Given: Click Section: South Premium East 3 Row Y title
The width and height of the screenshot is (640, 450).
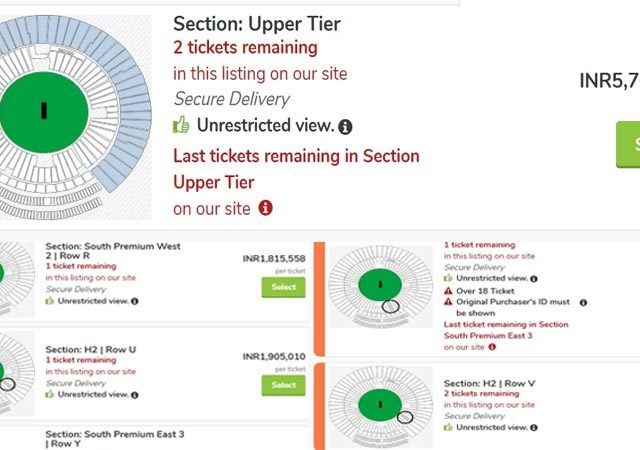Looking at the screenshot, I should click(x=115, y=439).
